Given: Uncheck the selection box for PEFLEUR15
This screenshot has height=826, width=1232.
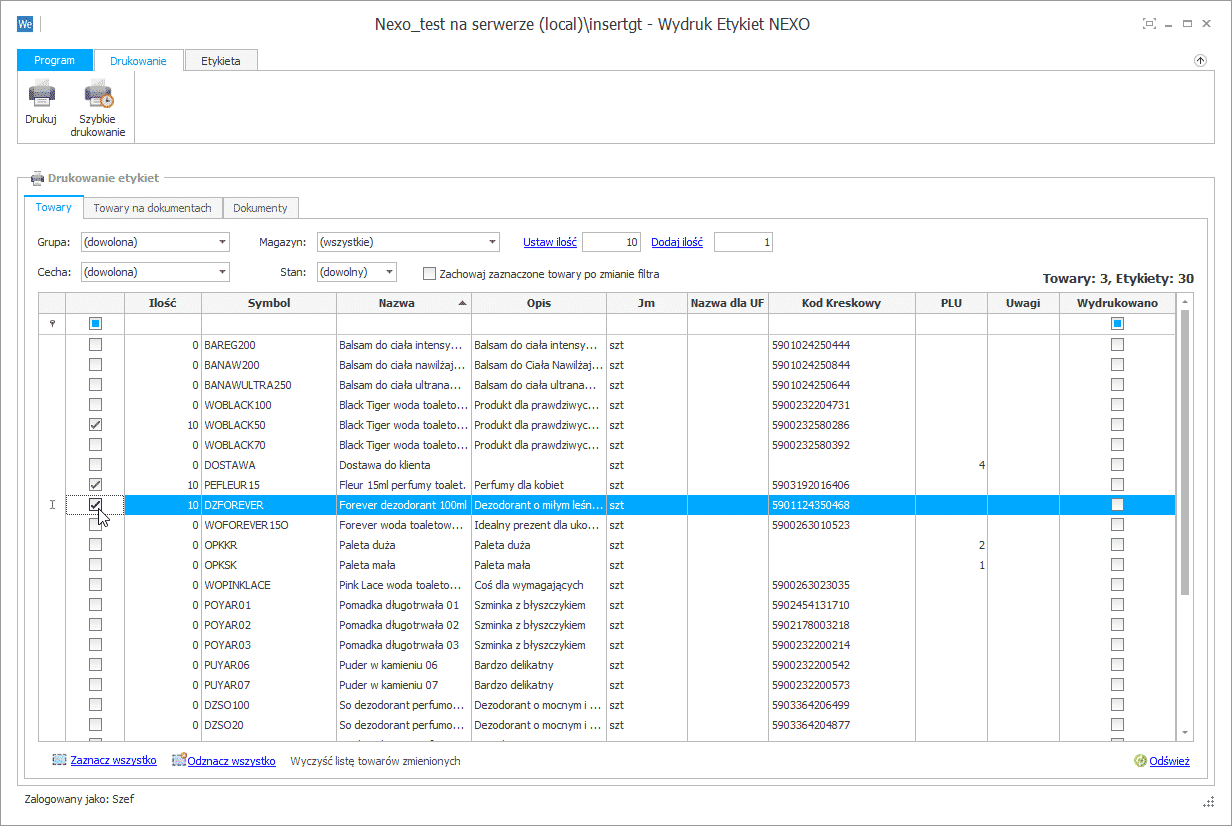Looking at the screenshot, I should (x=95, y=485).
